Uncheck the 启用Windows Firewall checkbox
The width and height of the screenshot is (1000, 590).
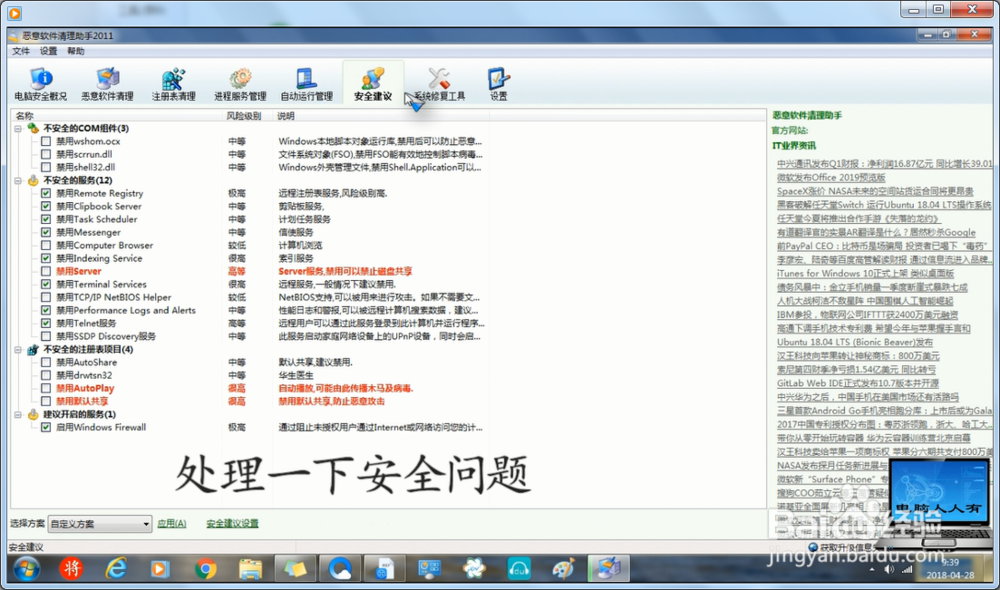(46, 427)
